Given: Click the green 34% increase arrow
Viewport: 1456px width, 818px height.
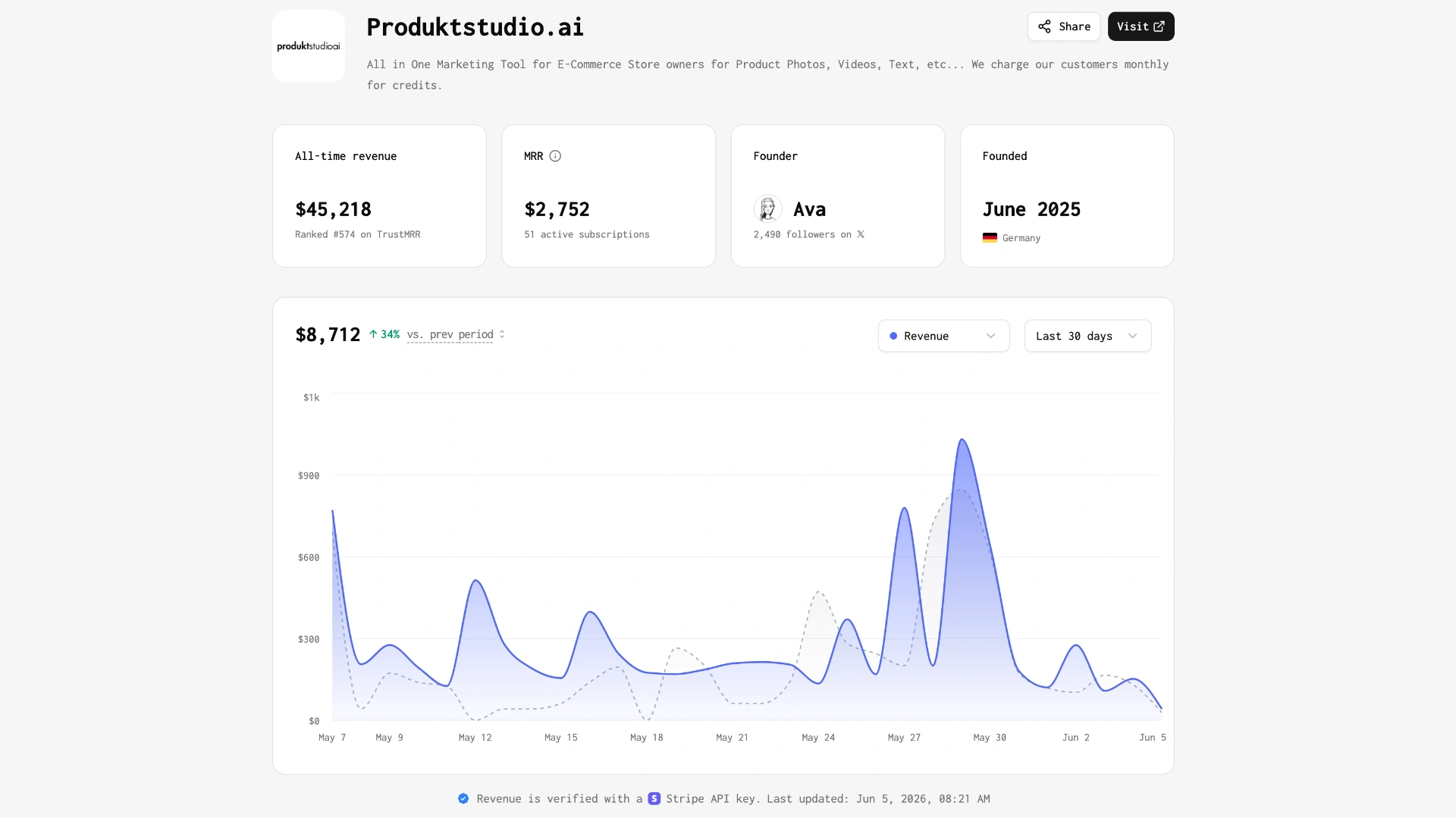Looking at the screenshot, I should click(x=373, y=334).
